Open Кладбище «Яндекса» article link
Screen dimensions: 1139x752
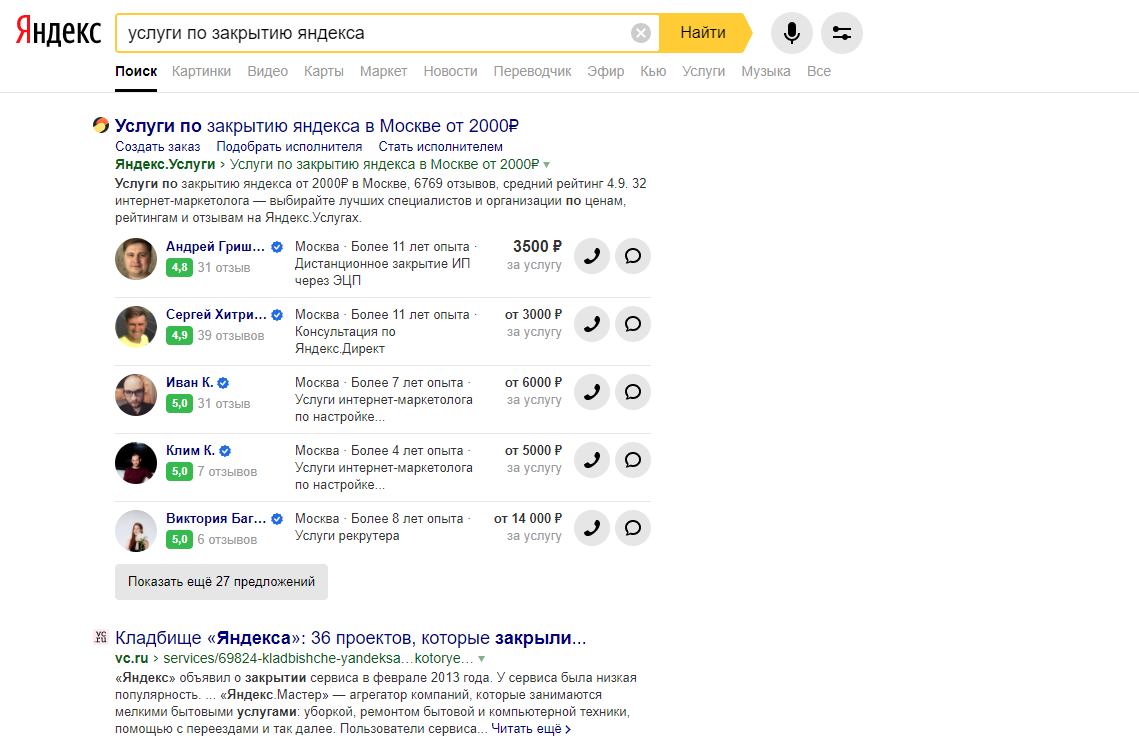(350, 638)
